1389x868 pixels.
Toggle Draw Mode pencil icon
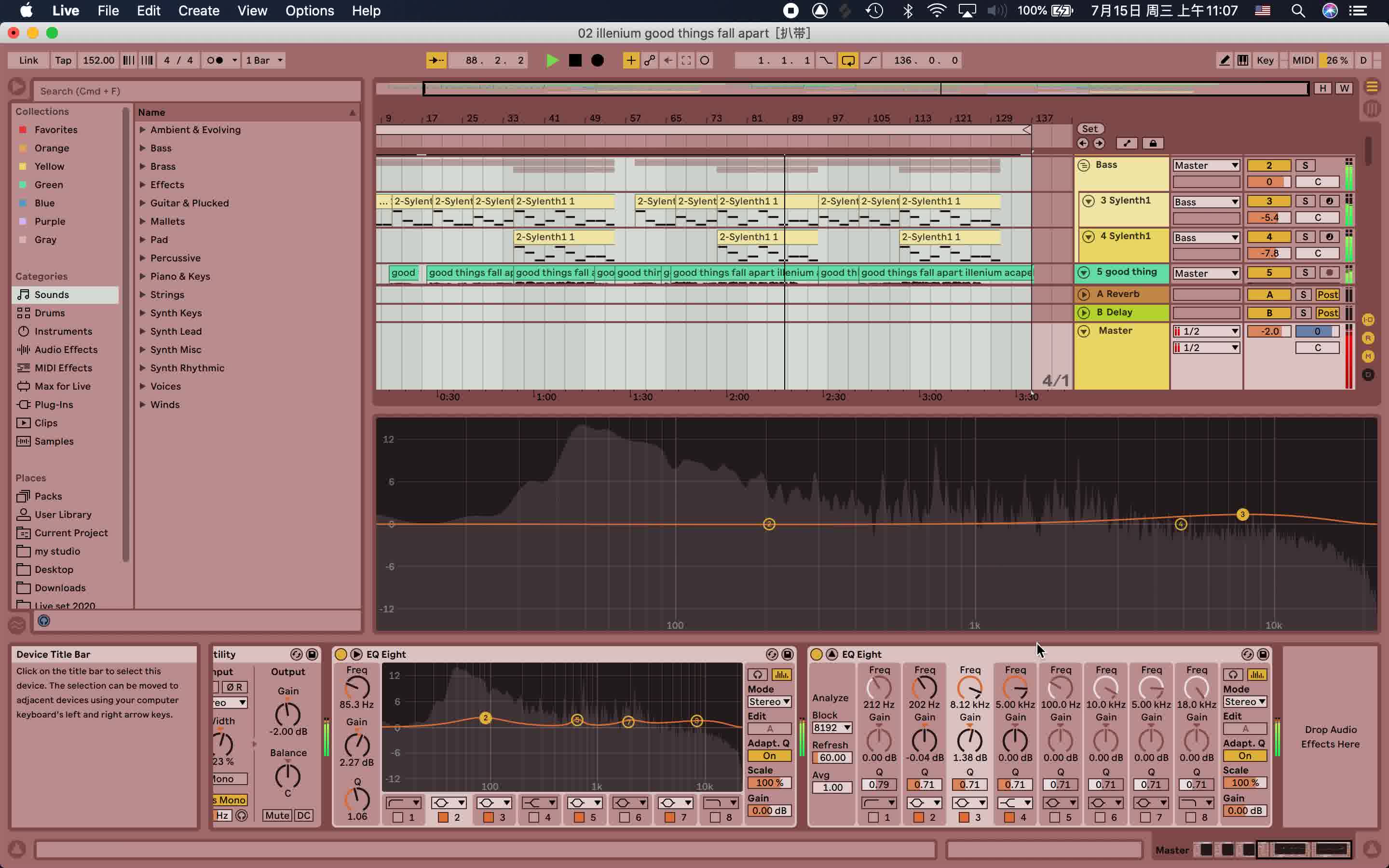pos(1224,60)
